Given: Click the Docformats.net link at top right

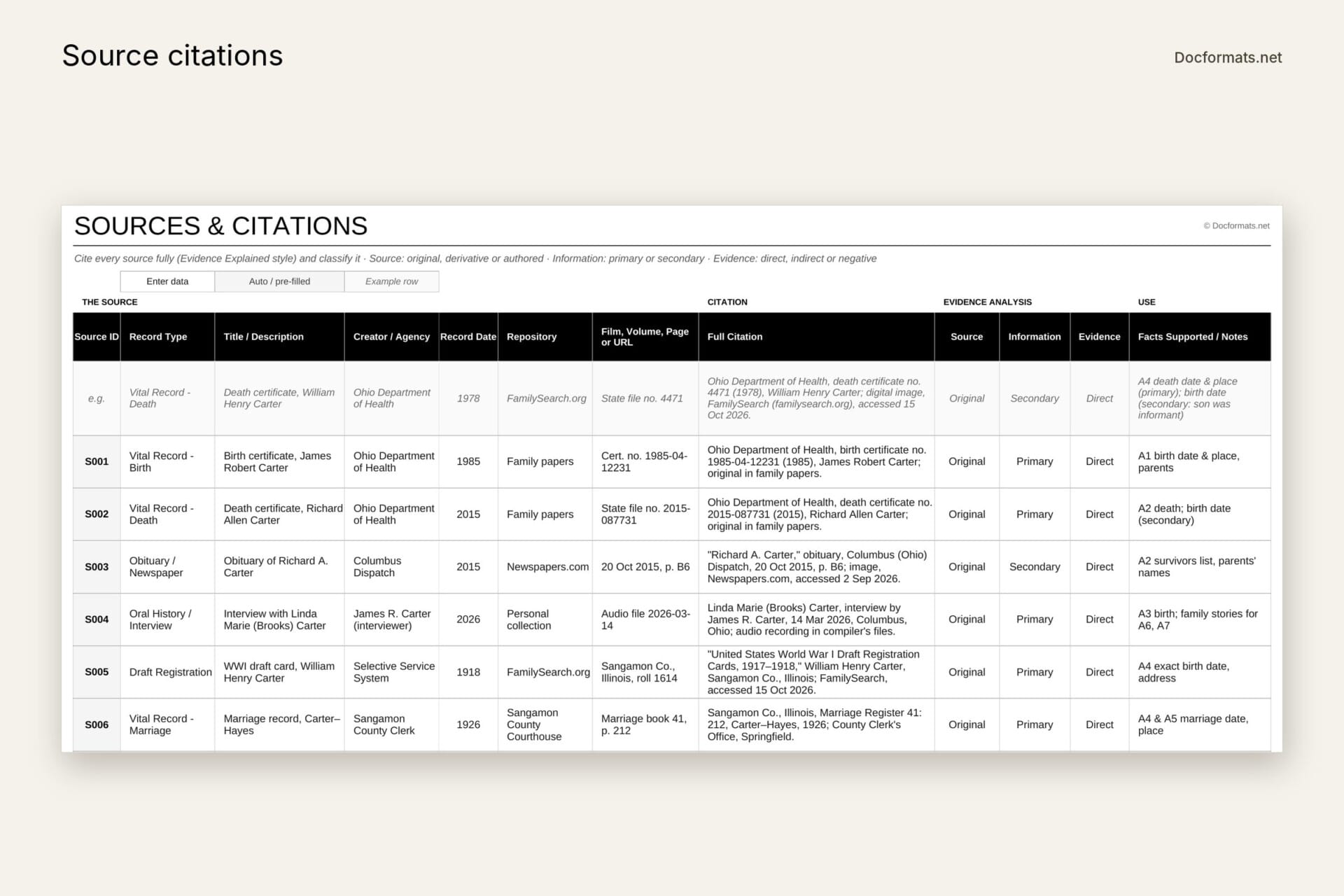Looking at the screenshot, I should [1228, 57].
